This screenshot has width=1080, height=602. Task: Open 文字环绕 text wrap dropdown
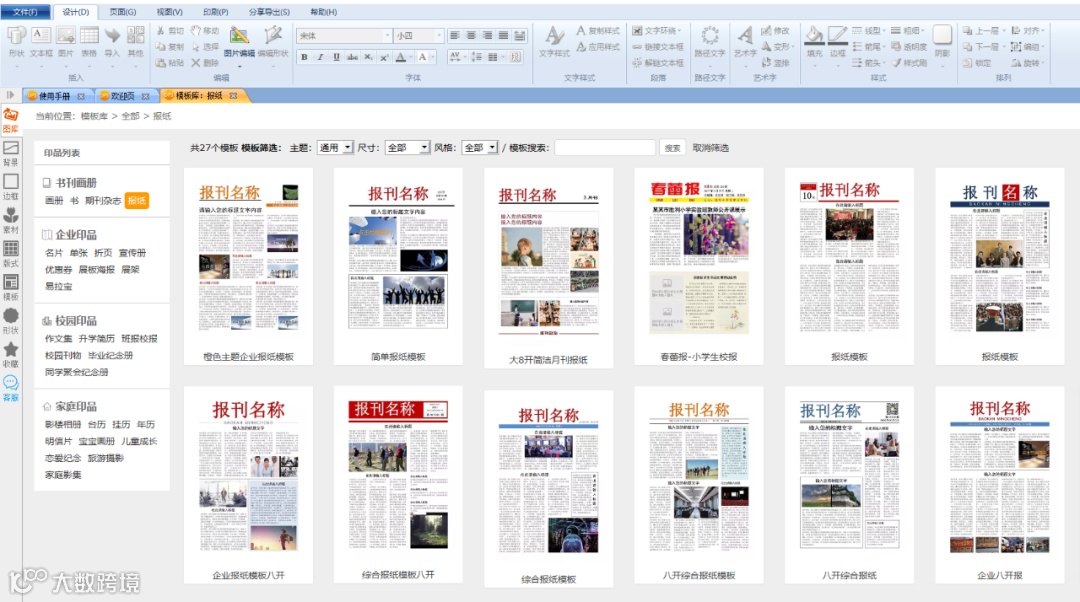pos(657,31)
